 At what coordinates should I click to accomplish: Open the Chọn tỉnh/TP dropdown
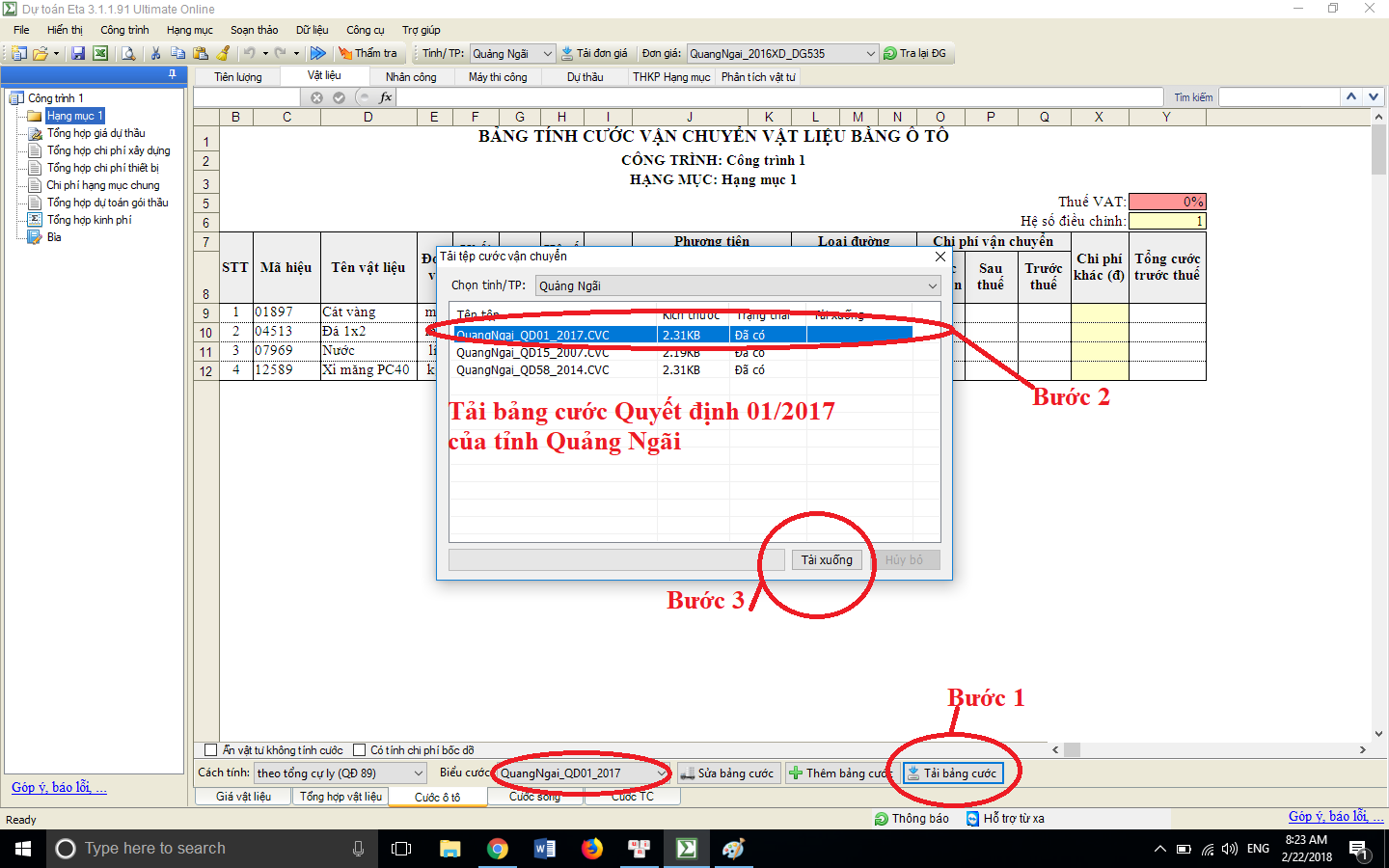(930, 285)
